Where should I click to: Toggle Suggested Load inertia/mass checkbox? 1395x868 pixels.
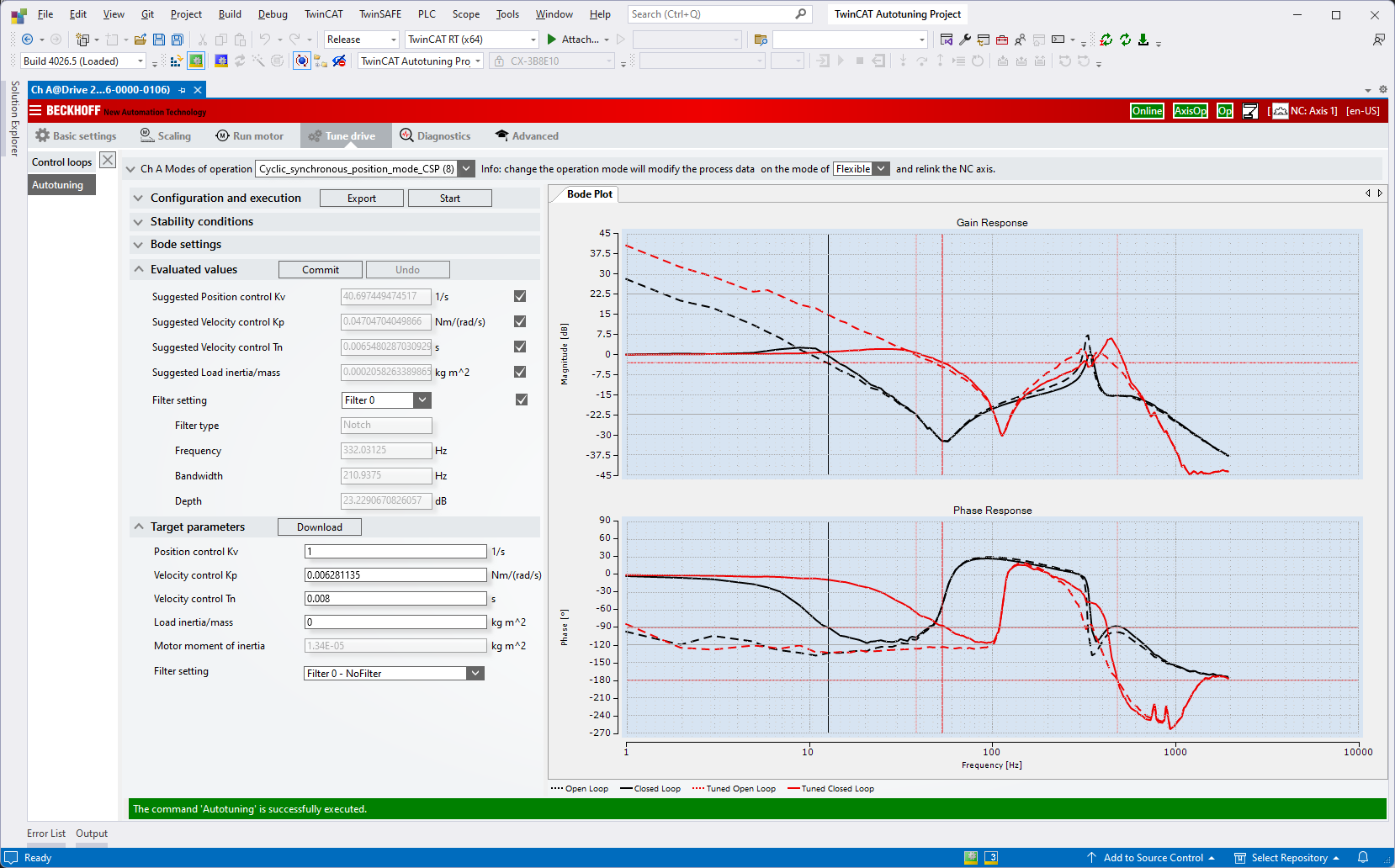tap(520, 372)
